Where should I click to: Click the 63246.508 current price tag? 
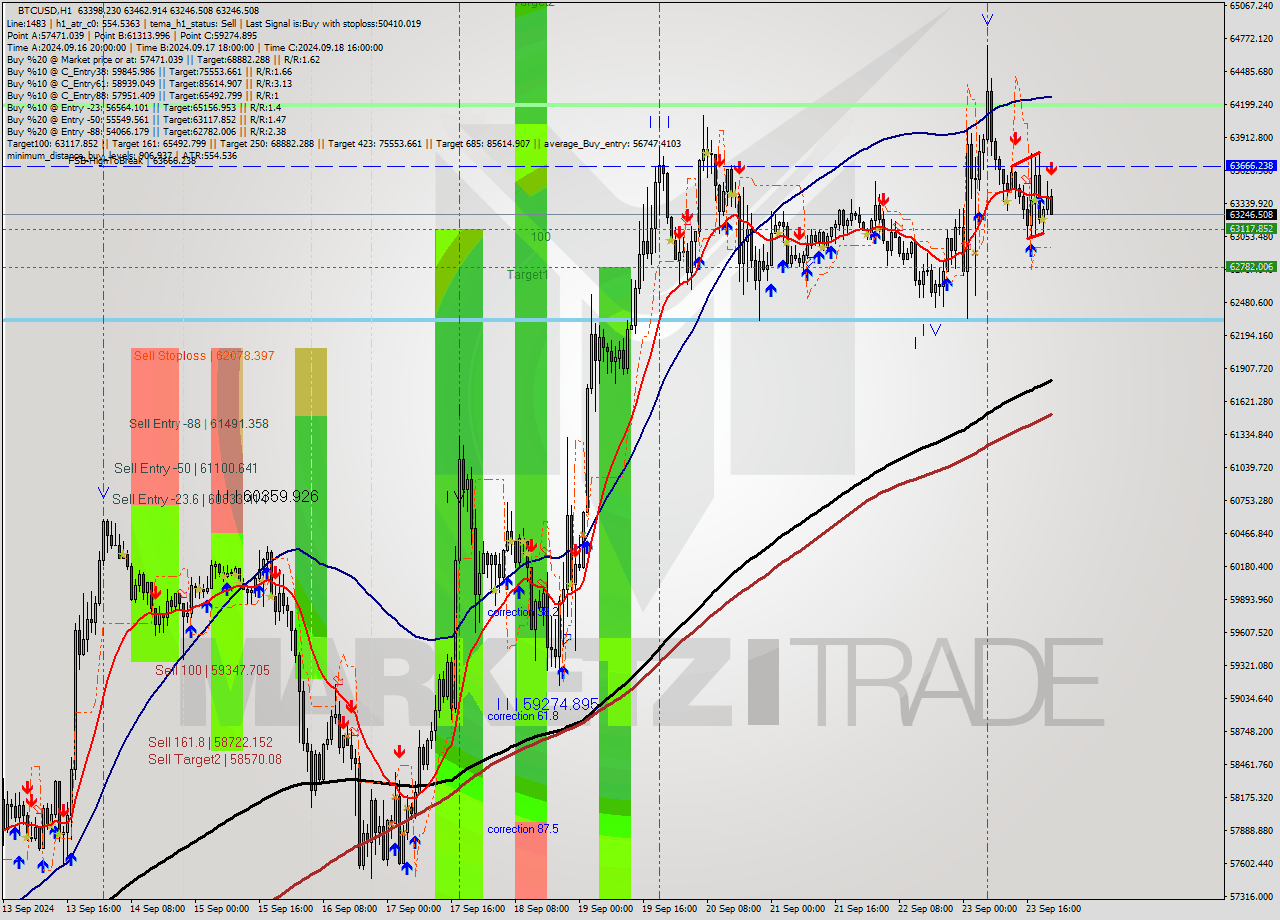click(1251, 214)
